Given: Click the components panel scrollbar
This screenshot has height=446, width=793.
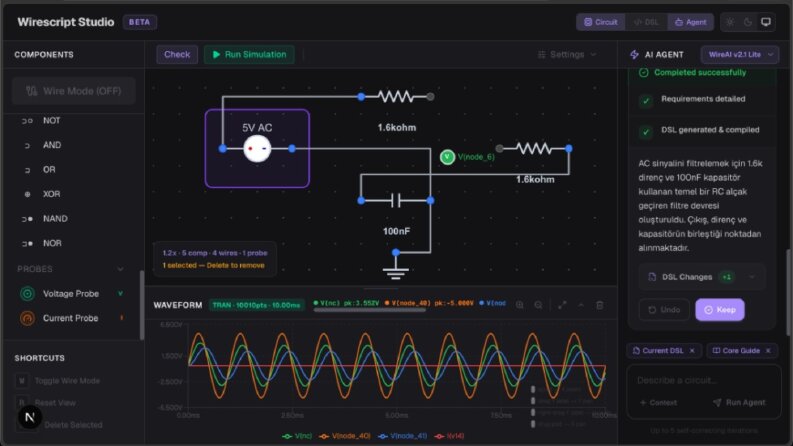Looking at the screenshot, I should pos(142,305).
